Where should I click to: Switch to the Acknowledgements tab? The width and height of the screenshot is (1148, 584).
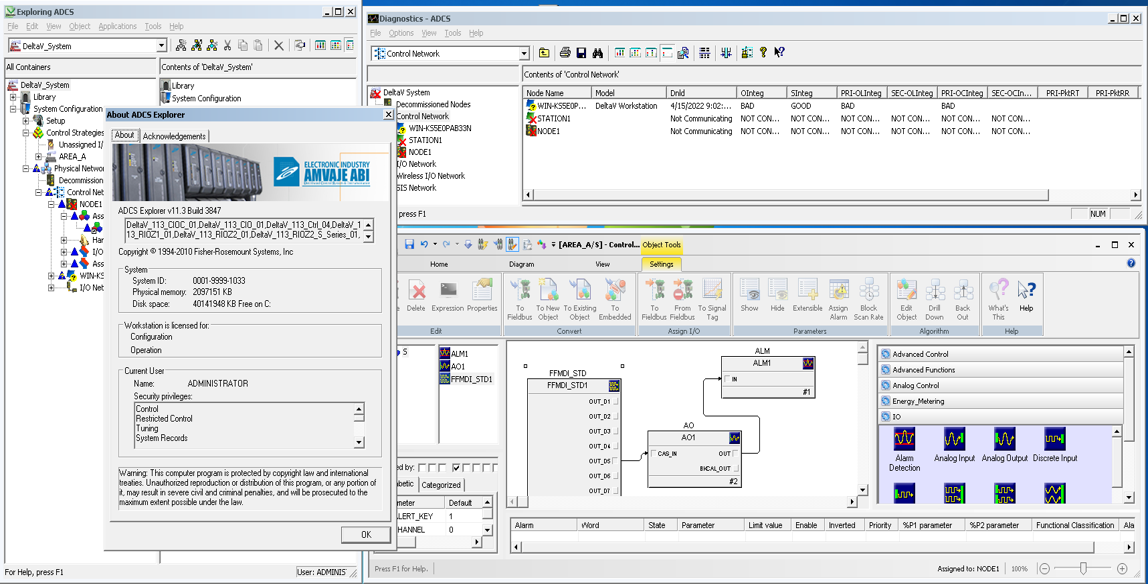[174, 136]
